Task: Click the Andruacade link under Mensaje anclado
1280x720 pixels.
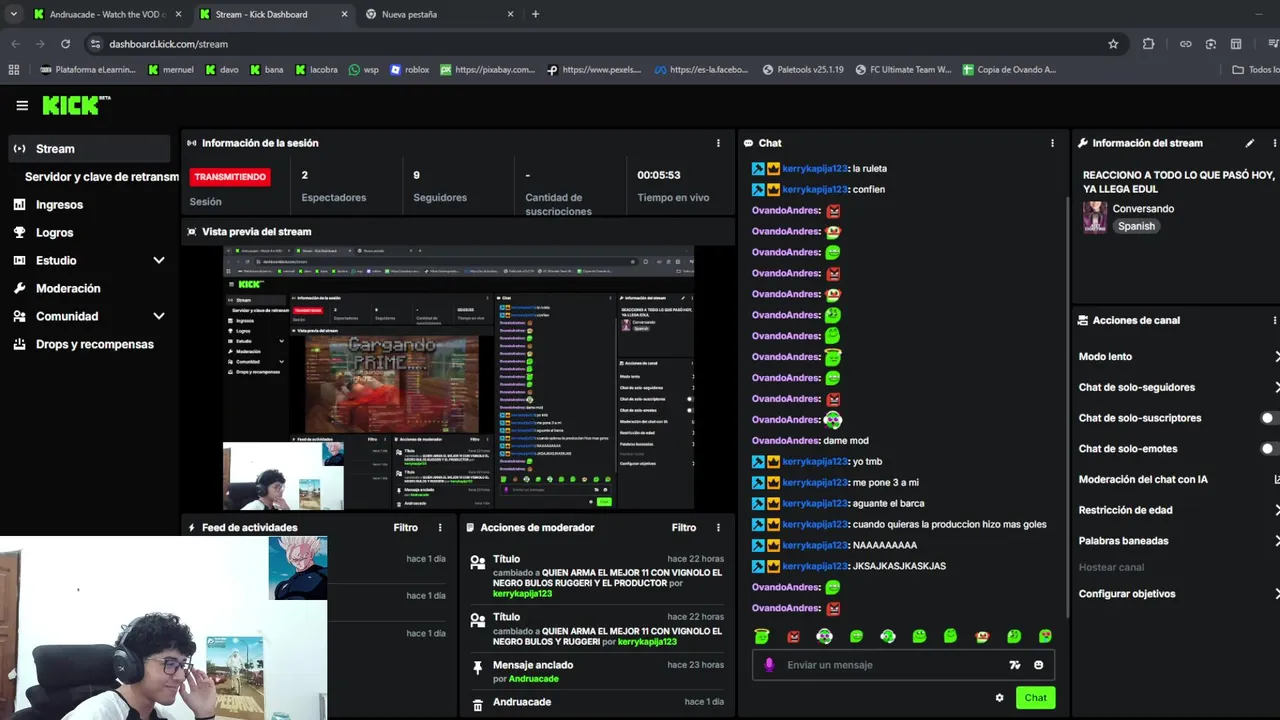Action: pyautogui.click(x=533, y=679)
